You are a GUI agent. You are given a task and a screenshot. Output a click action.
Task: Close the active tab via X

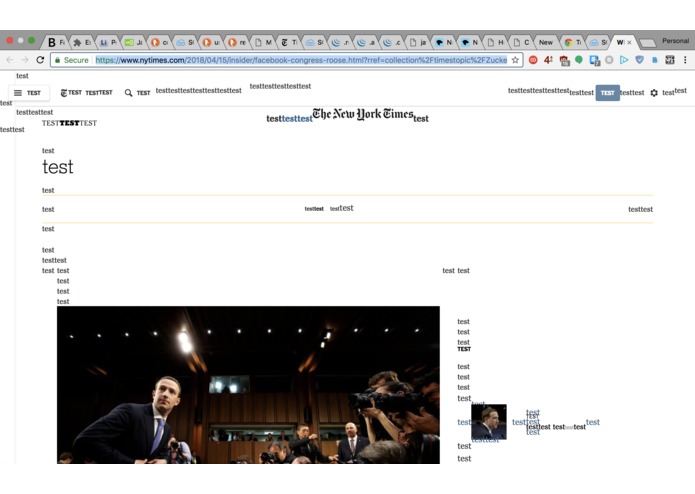(x=629, y=43)
